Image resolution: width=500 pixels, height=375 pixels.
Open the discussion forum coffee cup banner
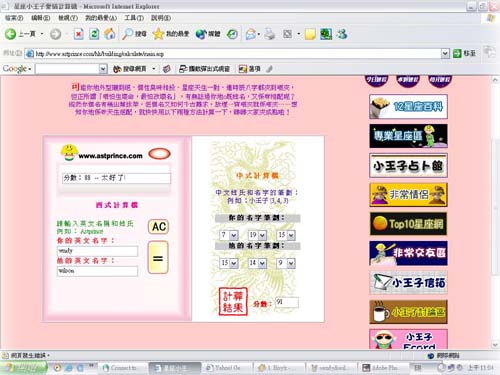(408, 312)
